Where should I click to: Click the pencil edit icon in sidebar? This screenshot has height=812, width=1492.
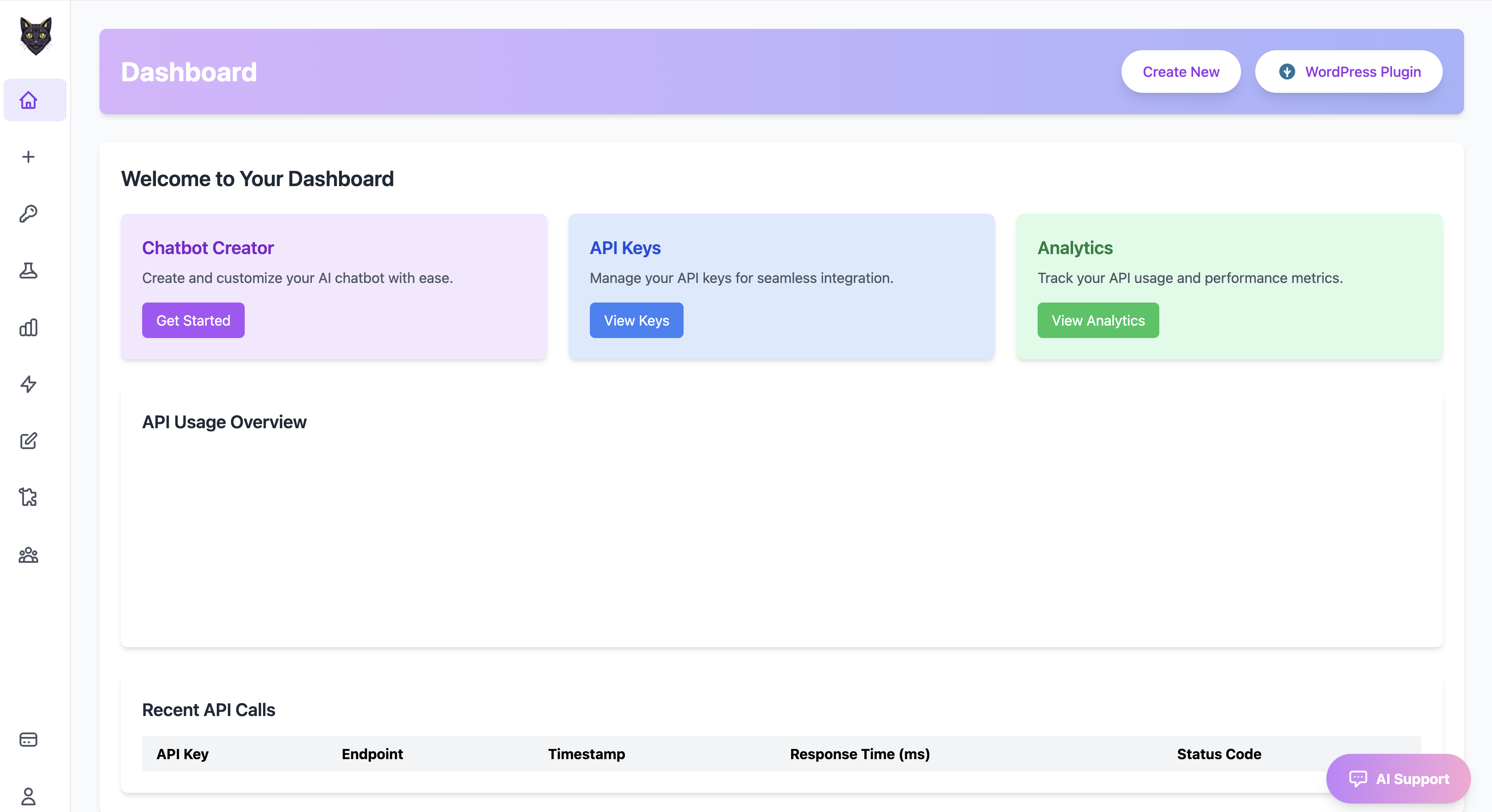[28, 441]
